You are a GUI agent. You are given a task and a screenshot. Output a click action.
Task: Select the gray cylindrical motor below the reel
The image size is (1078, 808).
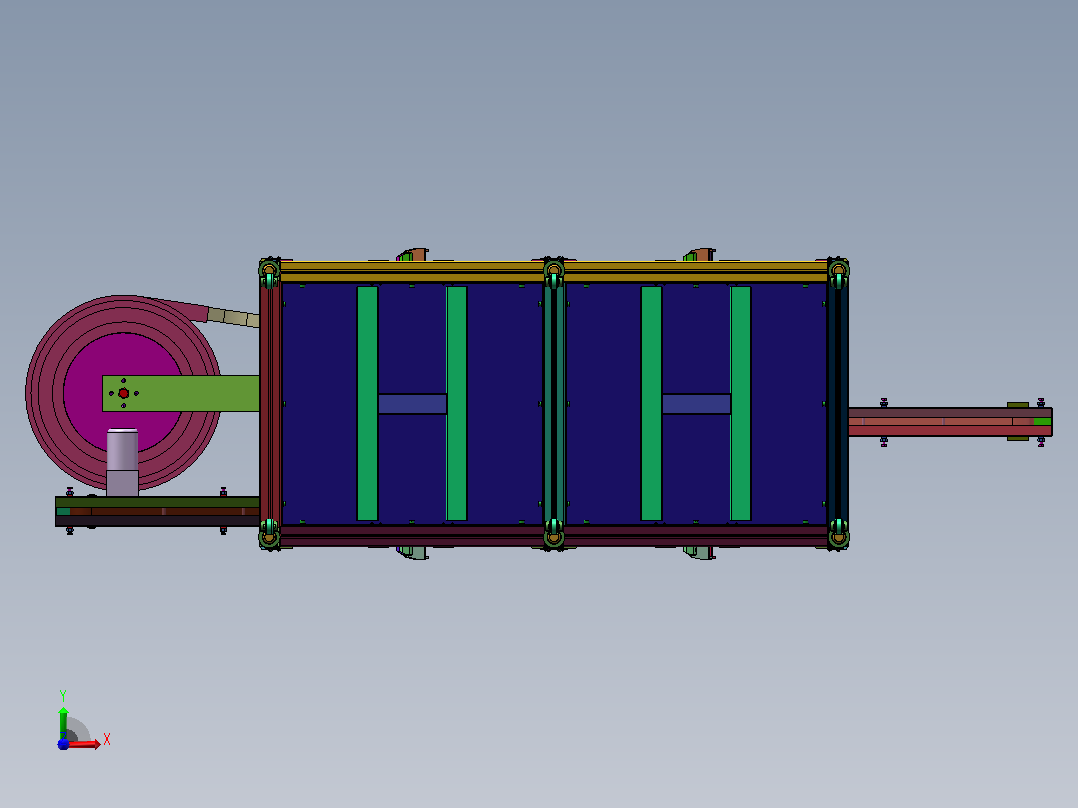(122, 462)
